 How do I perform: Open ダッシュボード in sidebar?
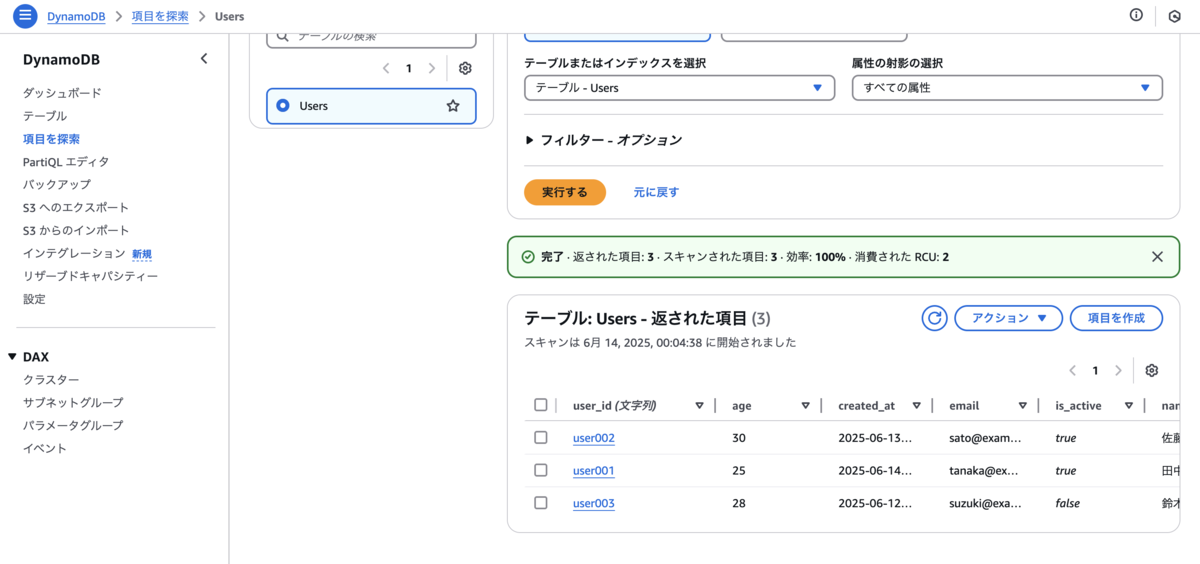coord(62,93)
